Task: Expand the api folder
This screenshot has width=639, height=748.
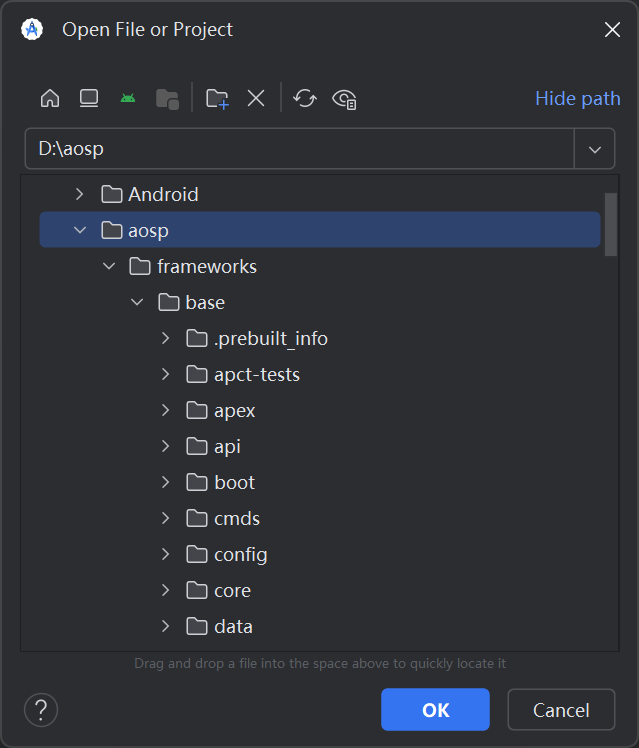Action: click(165, 447)
